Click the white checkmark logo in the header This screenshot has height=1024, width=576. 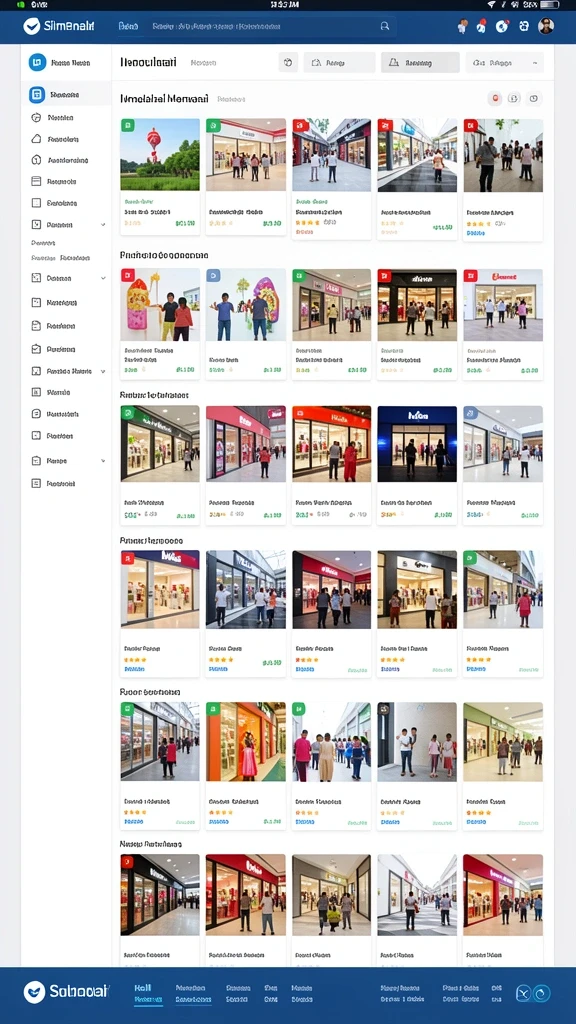click(x=31, y=26)
